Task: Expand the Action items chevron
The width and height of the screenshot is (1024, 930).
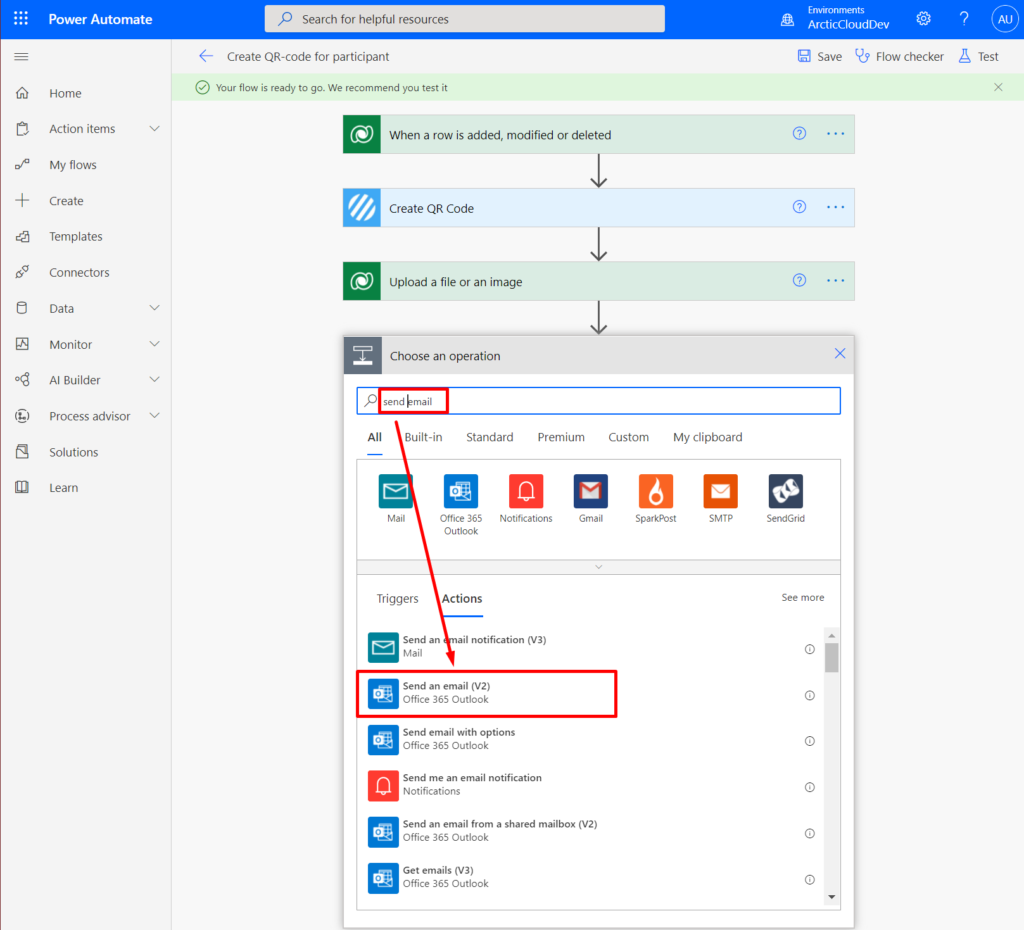Action: coord(154,129)
